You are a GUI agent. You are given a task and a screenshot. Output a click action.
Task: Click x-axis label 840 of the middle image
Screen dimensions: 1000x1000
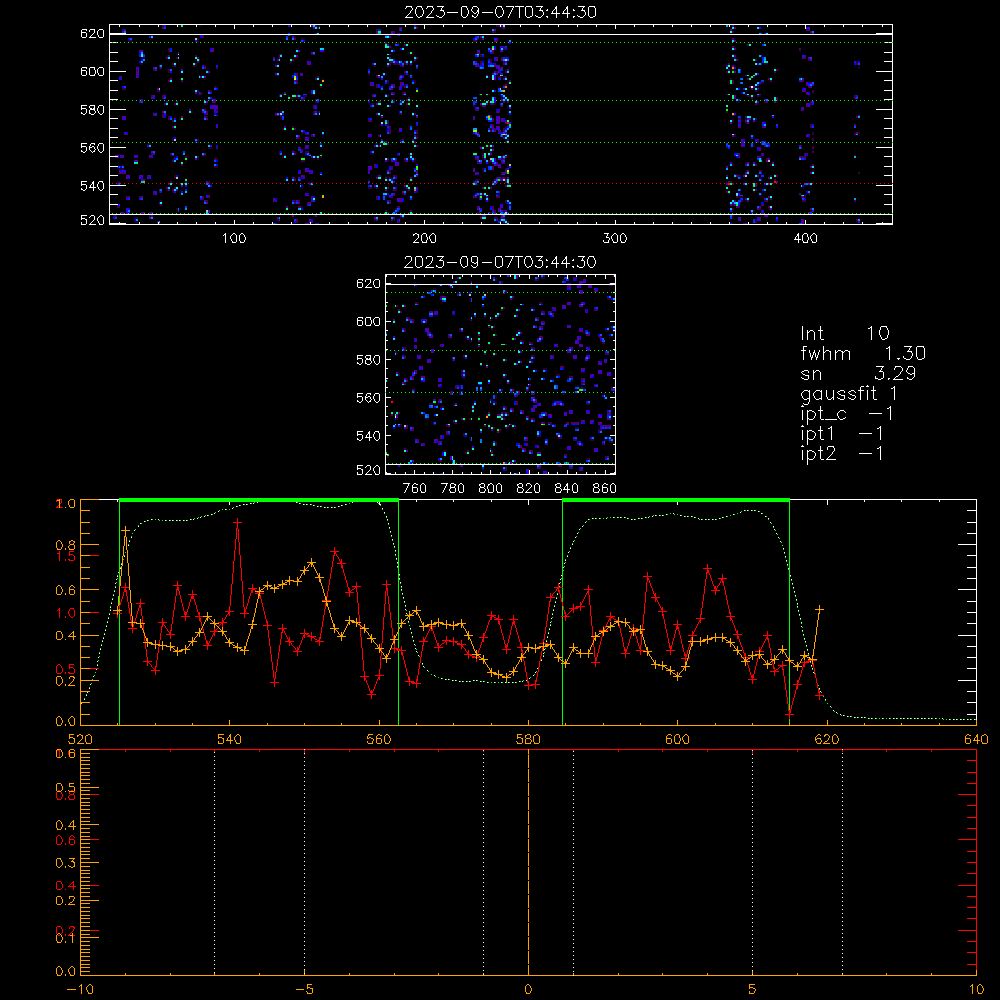[566, 489]
